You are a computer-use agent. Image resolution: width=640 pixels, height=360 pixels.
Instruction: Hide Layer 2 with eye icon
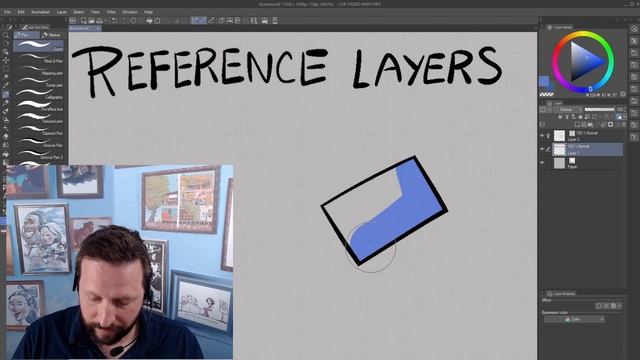(542, 136)
